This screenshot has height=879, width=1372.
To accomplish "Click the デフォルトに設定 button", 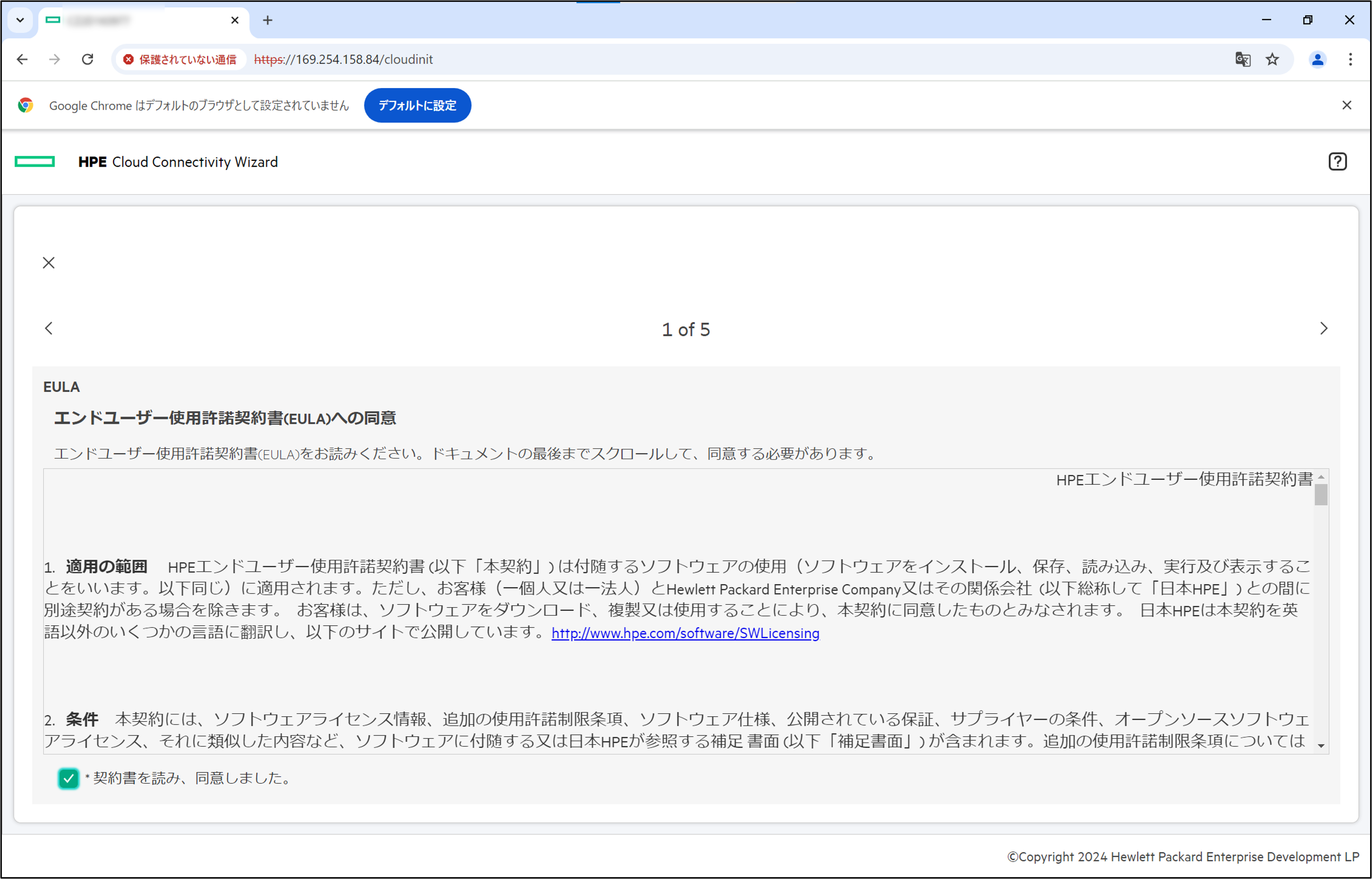I will (x=418, y=106).
